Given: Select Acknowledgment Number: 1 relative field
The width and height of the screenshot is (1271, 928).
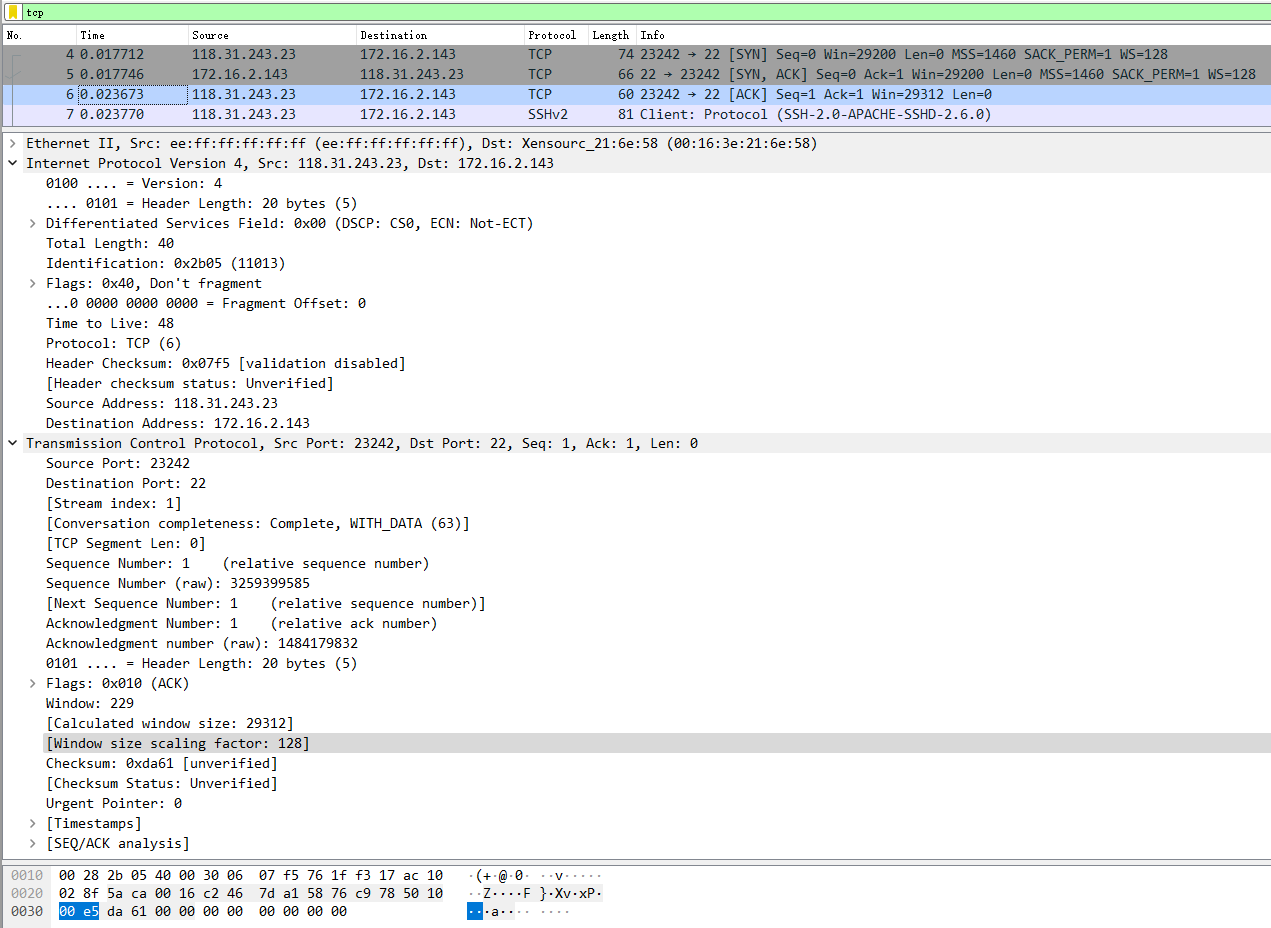Looking at the screenshot, I should click(x=241, y=623).
